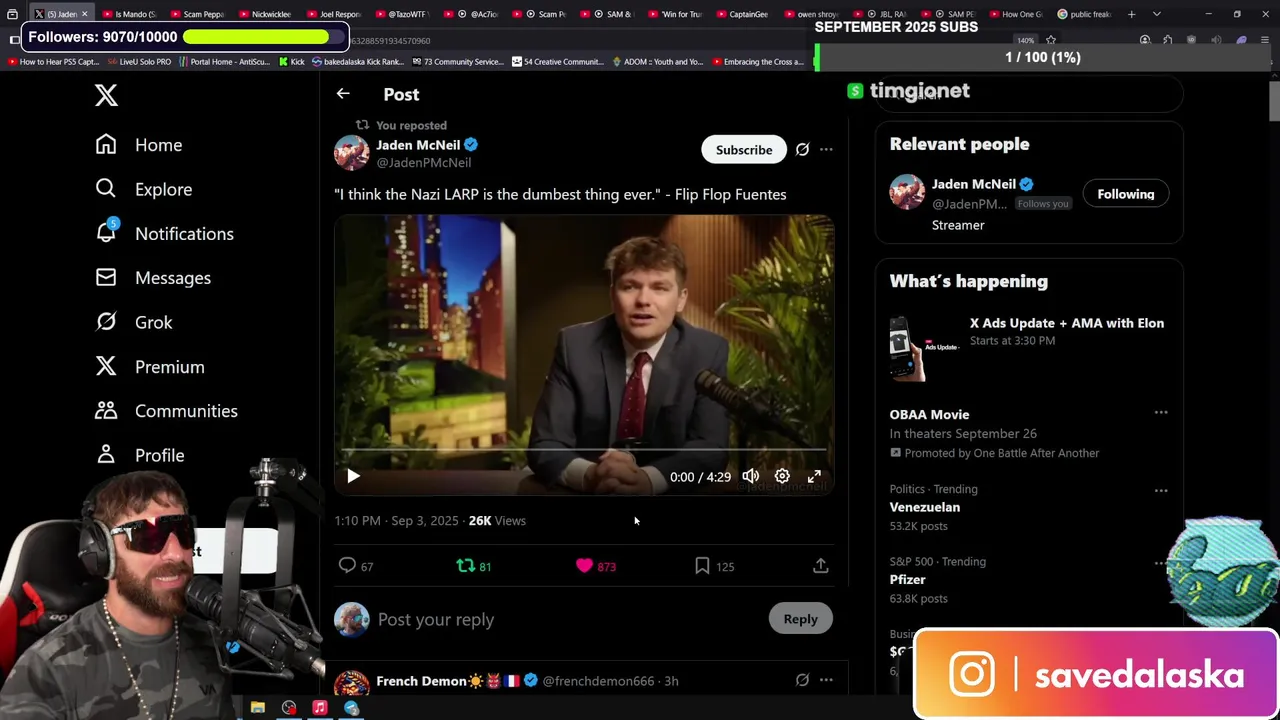Open the LiveU Solo PRO bookmark
This screenshot has width=1280, height=720.
click(139, 62)
